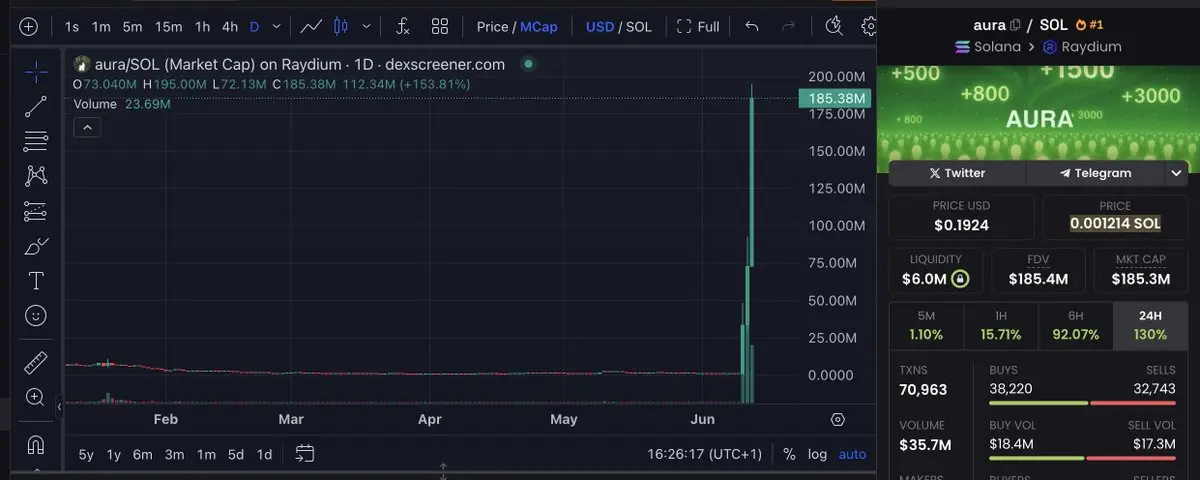Select the trend line drawing tool
Image resolution: width=1200 pixels, height=480 pixels.
point(36,106)
